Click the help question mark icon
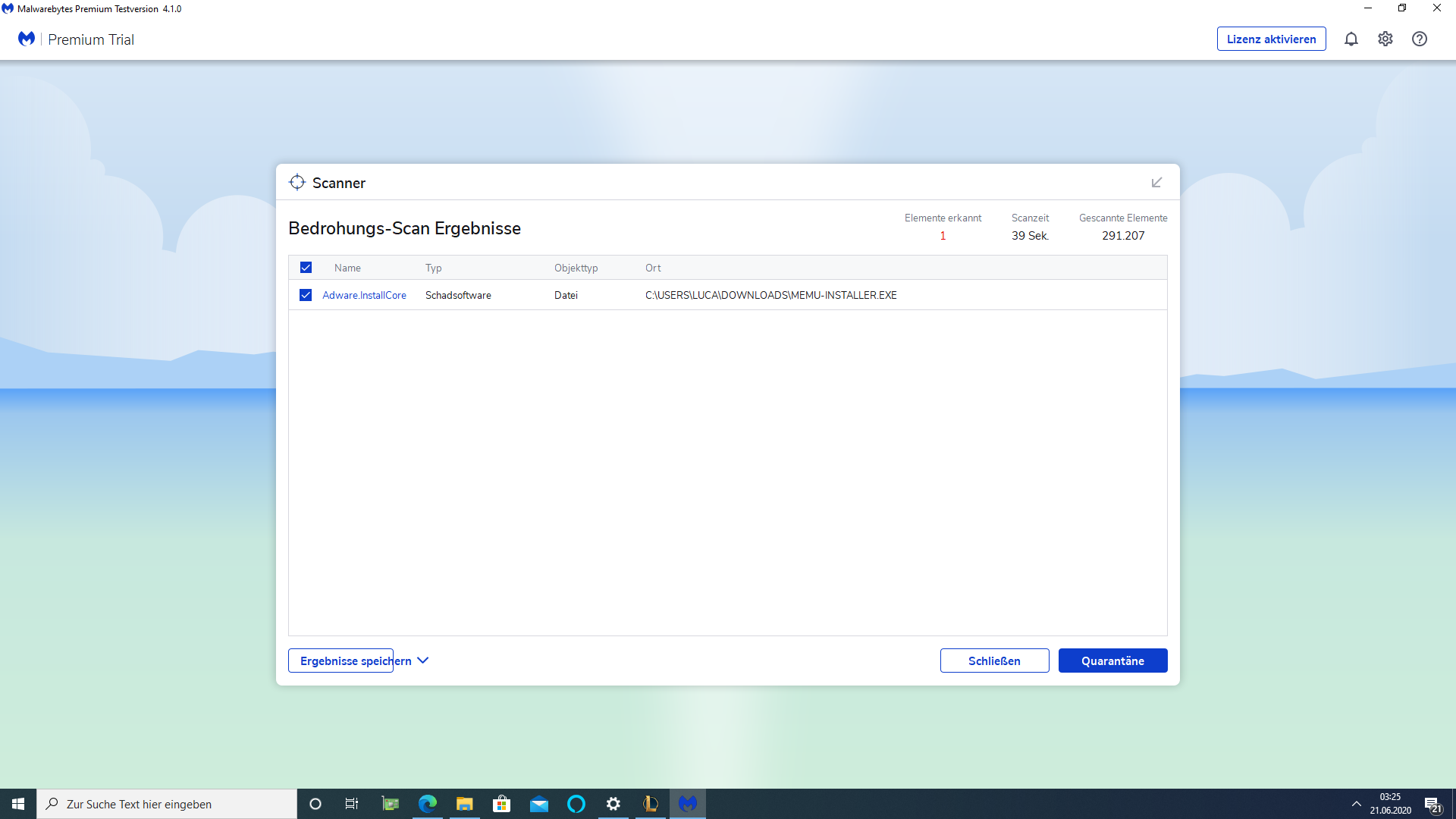This screenshot has height=819, width=1456. [x=1420, y=39]
